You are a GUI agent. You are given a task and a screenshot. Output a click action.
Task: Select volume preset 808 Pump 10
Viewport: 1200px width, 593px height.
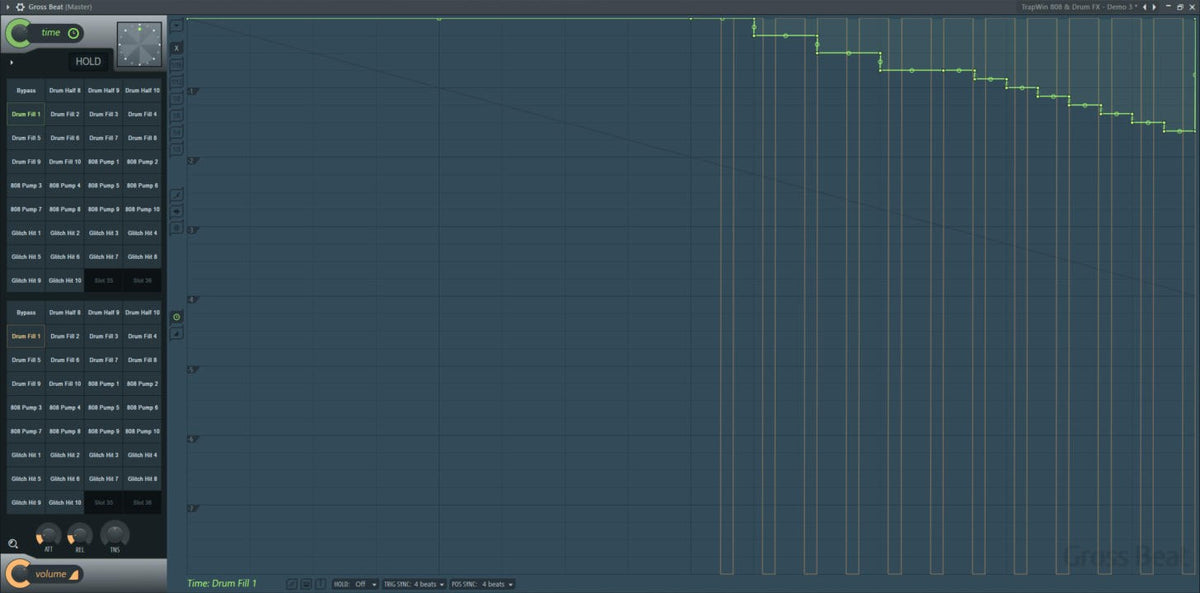pos(142,431)
